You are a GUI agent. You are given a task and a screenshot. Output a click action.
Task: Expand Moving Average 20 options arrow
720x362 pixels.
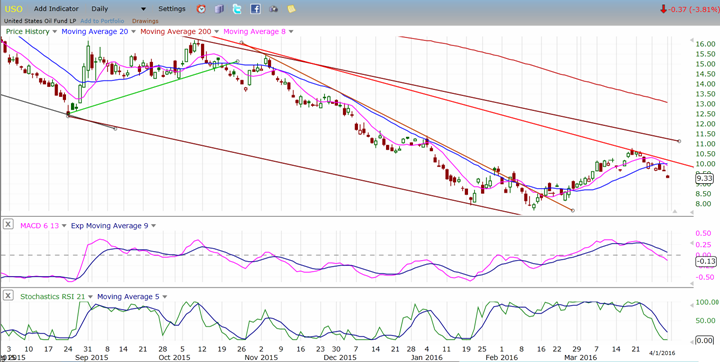click(x=134, y=32)
